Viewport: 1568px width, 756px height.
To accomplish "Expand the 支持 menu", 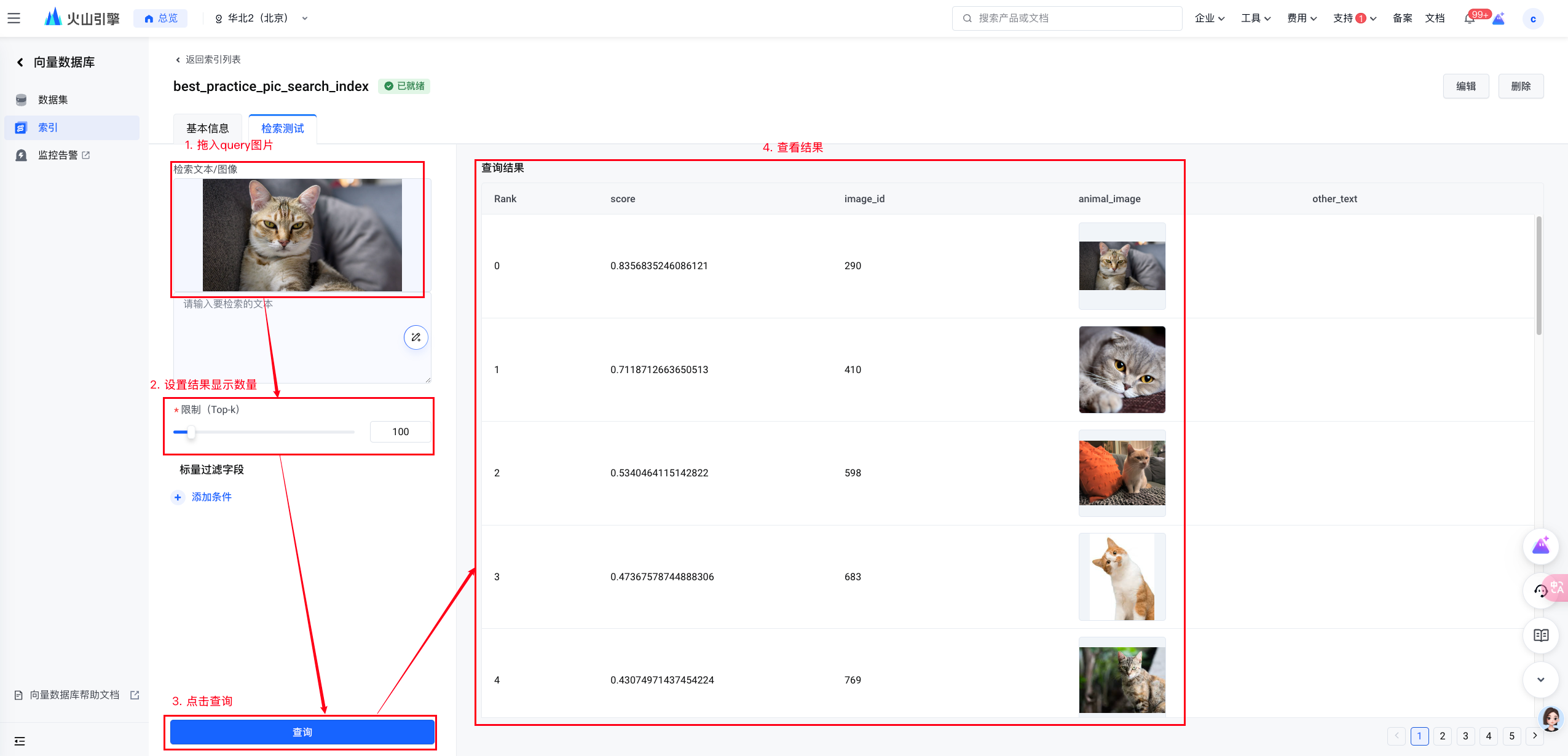I will pos(1355,18).
